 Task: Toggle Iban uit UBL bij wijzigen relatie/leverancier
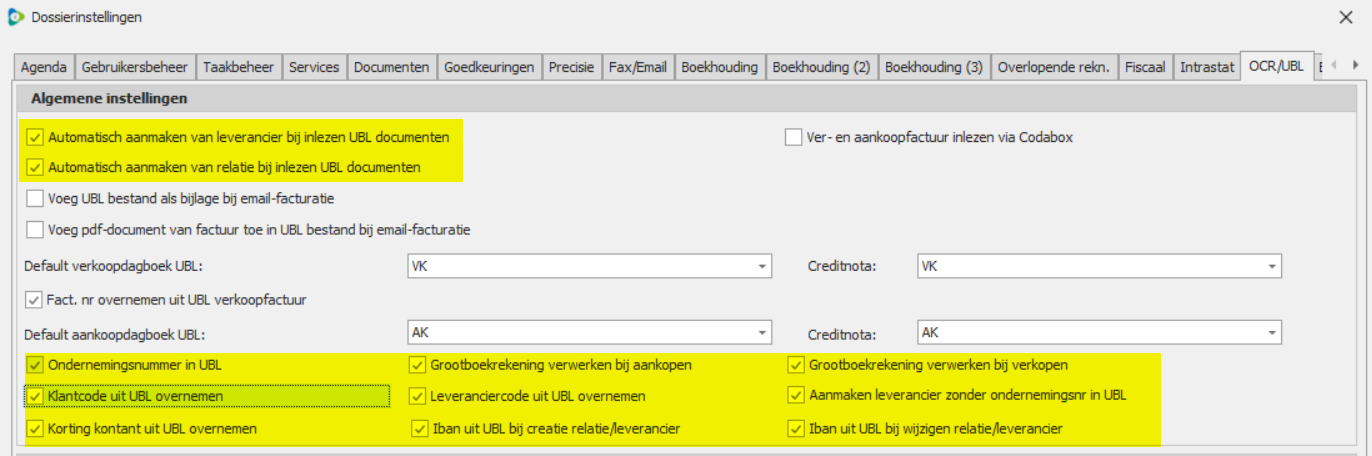(x=797, y=429)
